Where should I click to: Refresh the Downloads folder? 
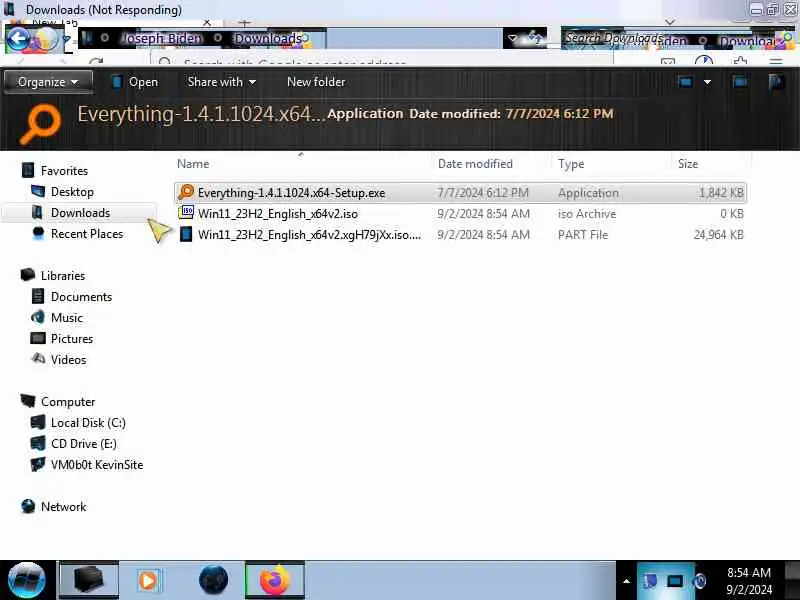(x=535, y=38)
